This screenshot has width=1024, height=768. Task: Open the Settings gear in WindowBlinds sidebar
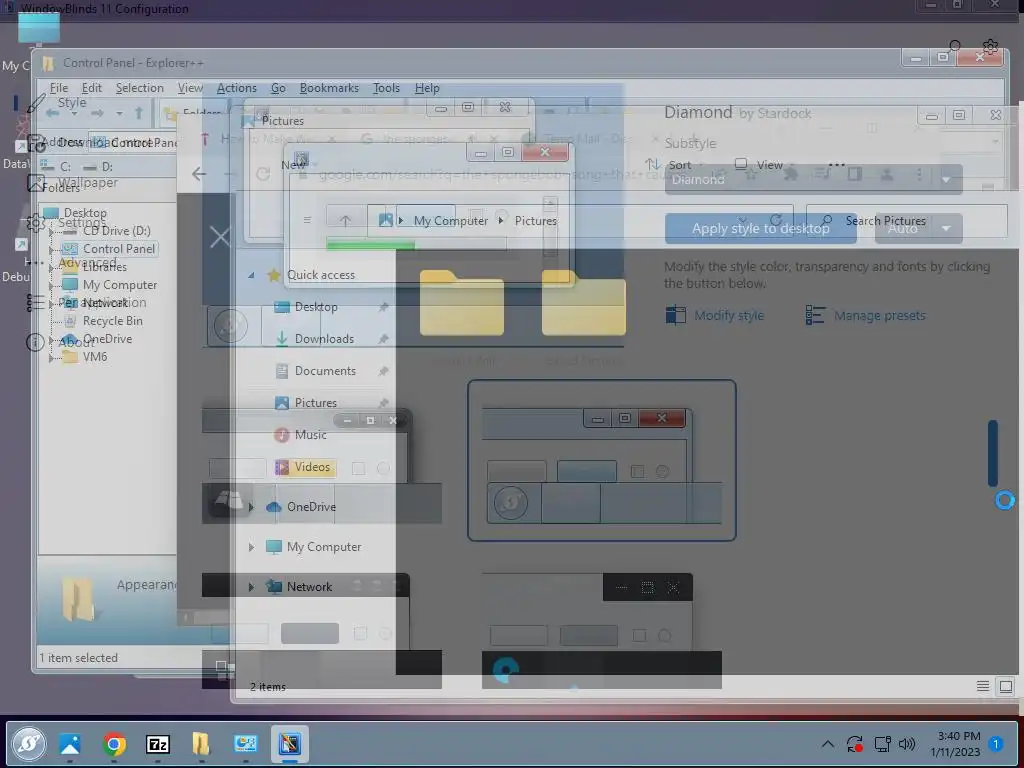click(35, 223)
